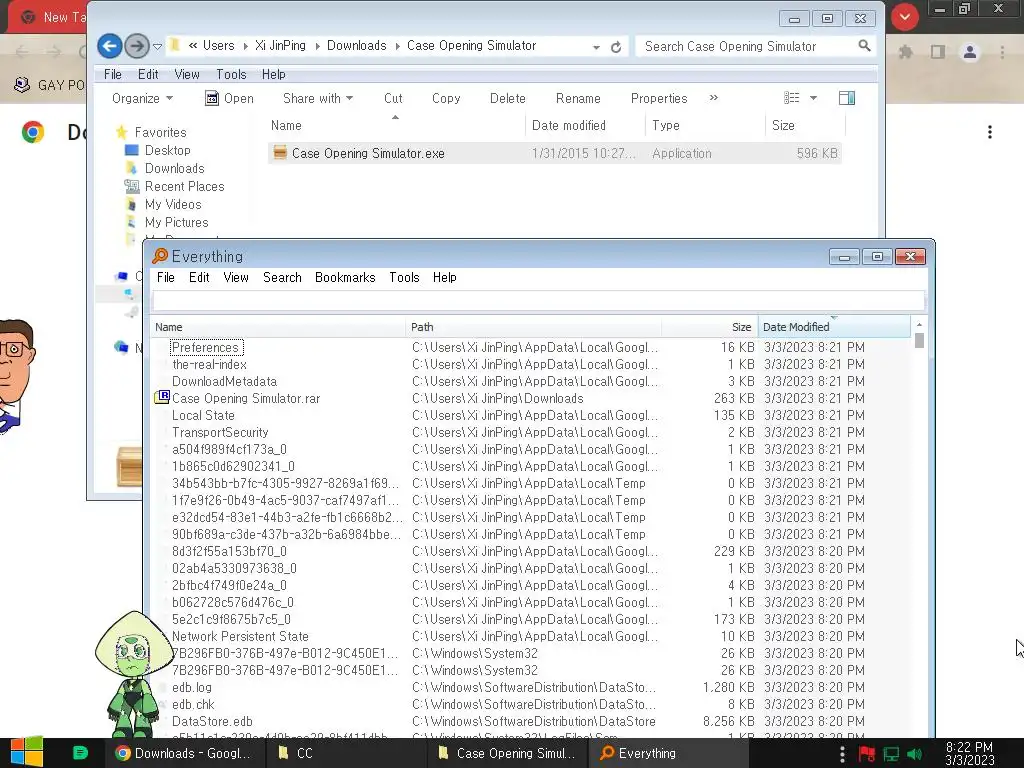Click Rename in Explorer toolbar
1024x768 pixels.
[x=578, y=99]
